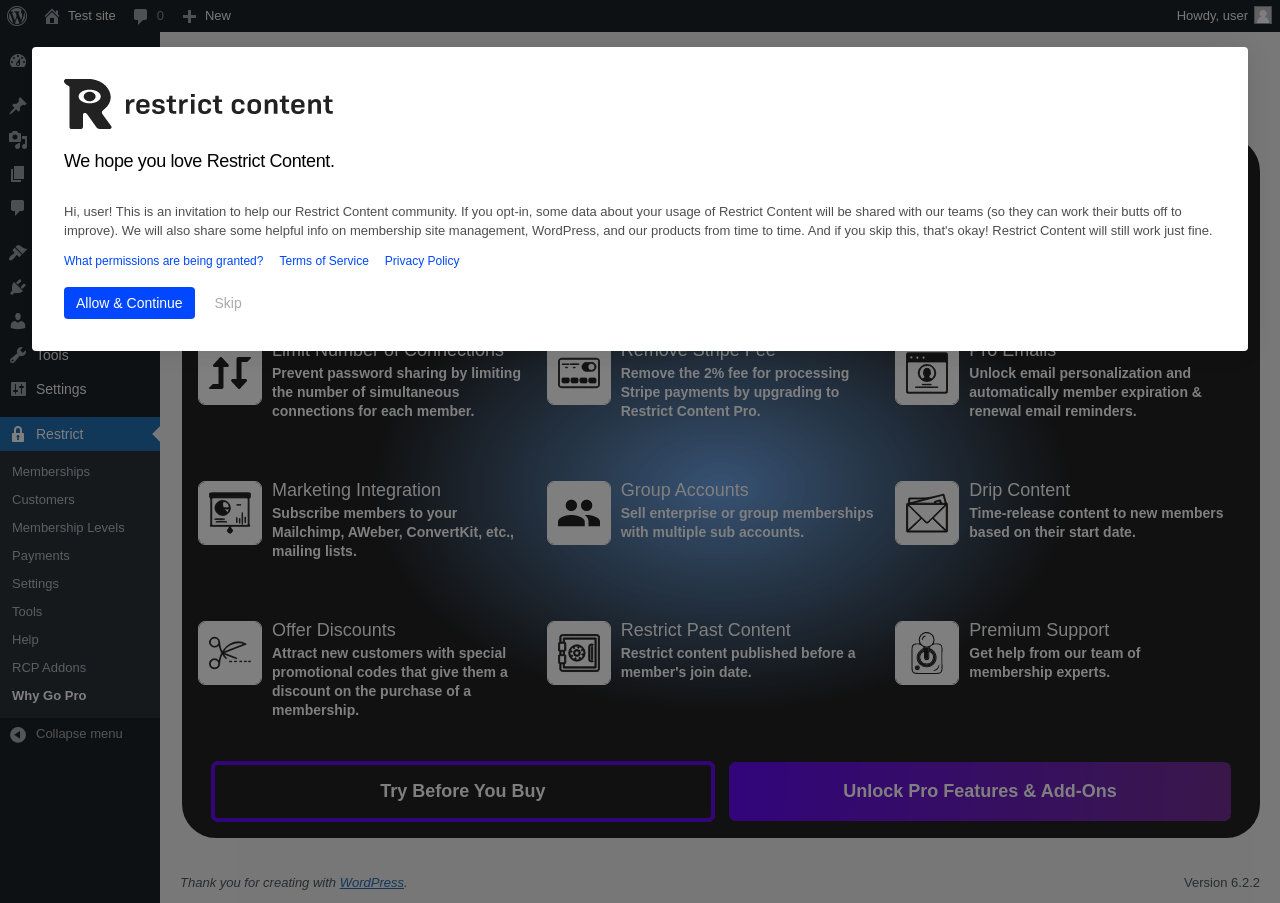Open Tools under the Restrict submenu

click(x=27, y=612)
